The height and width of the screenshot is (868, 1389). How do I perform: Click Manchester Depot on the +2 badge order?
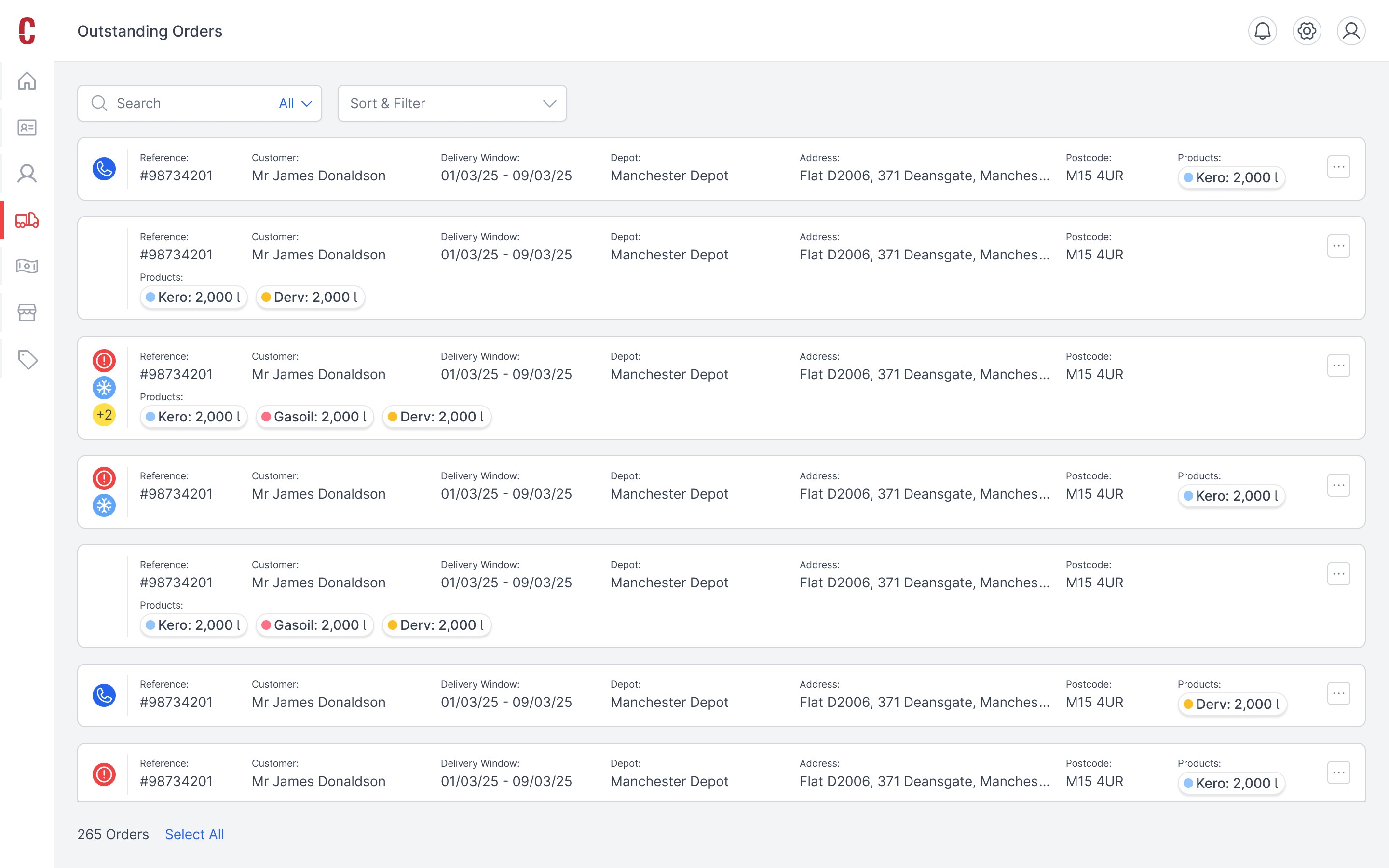(669, 374)
